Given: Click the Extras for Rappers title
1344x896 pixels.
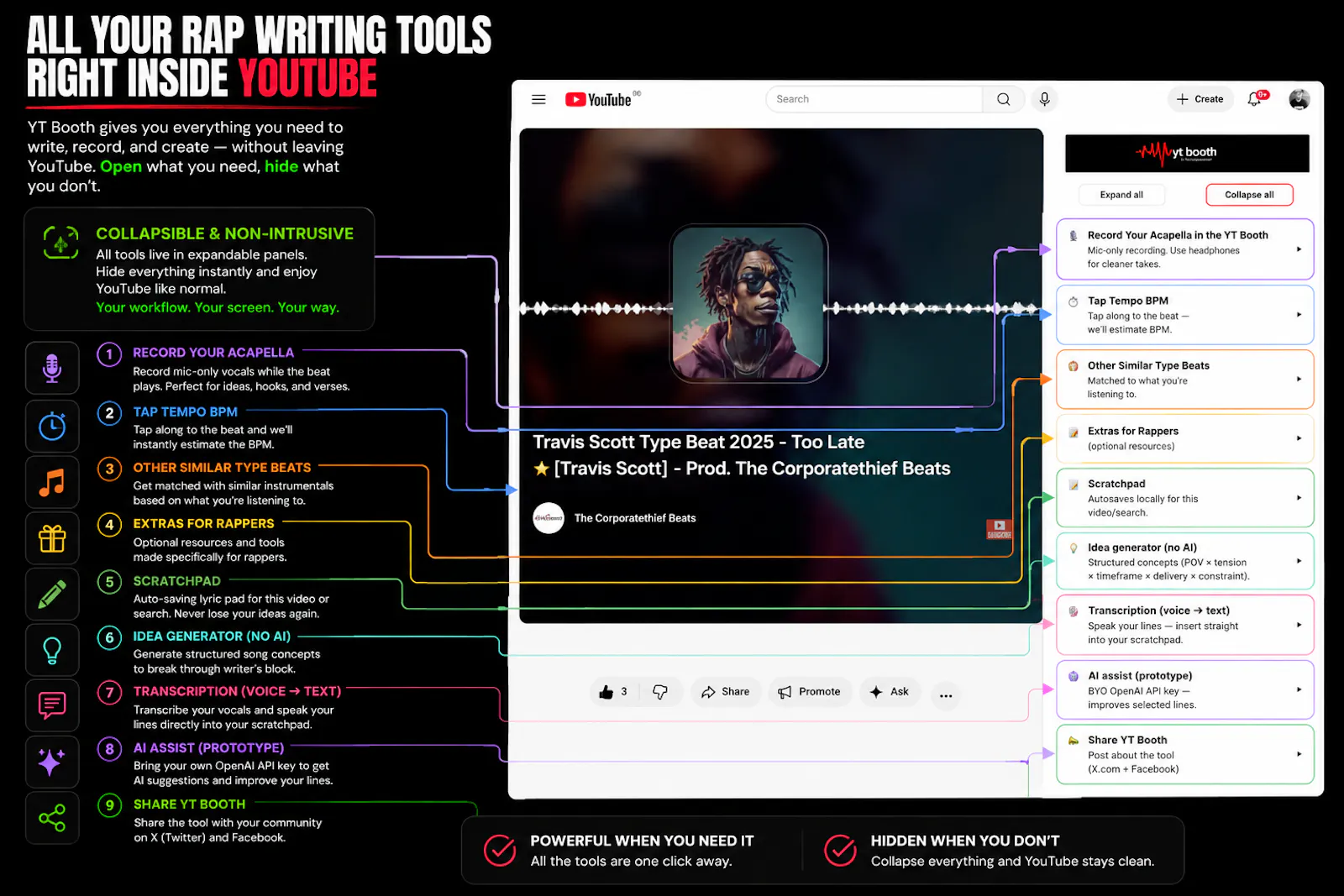Looking at the screenshot, I should point(1133,431).
